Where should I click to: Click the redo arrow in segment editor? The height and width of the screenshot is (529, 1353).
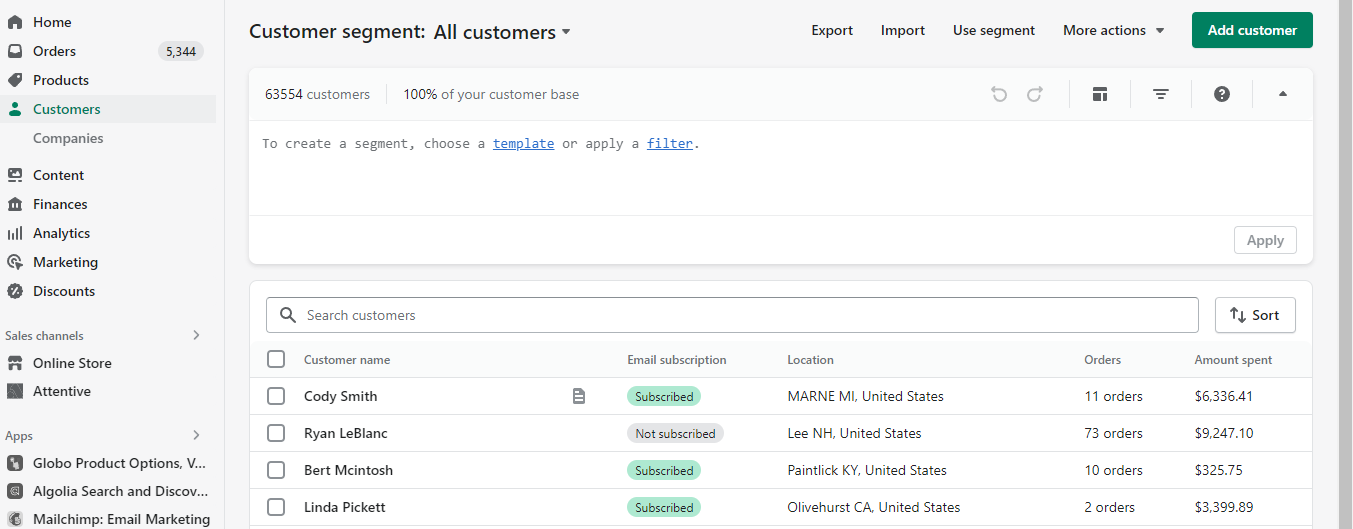pos(1035,94)
